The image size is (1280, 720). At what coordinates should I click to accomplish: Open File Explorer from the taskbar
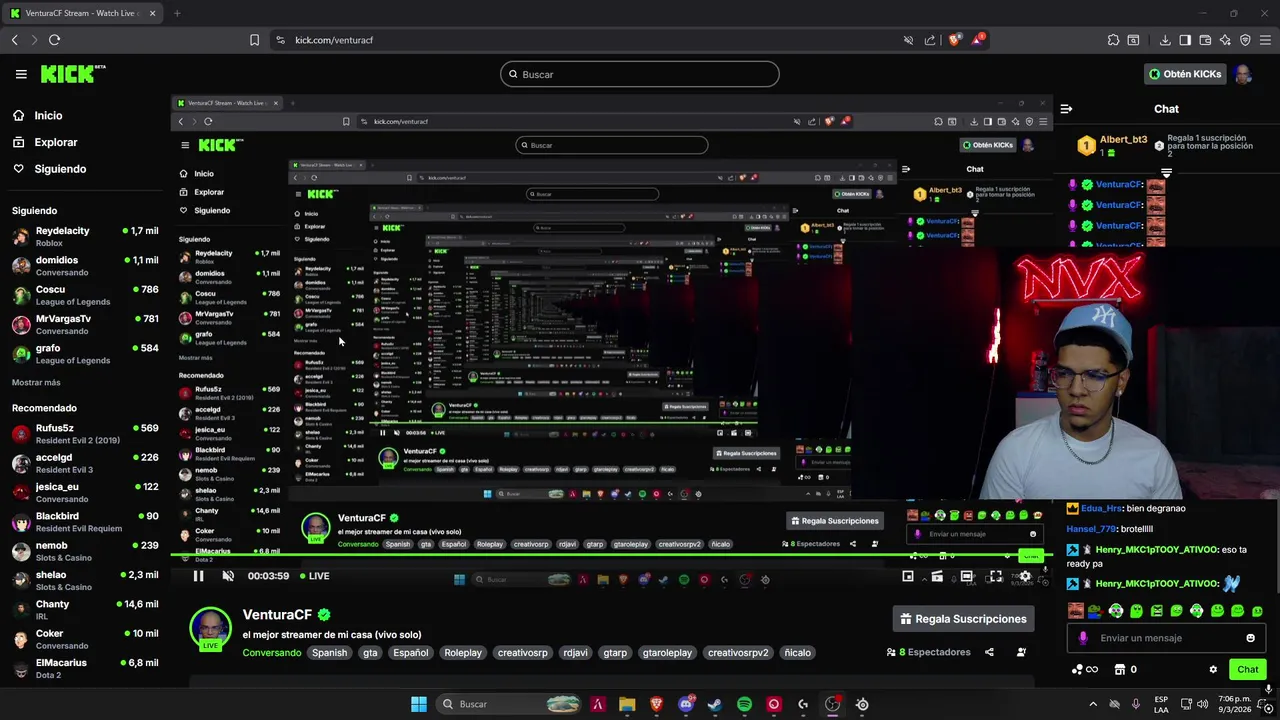pos(627,704)
